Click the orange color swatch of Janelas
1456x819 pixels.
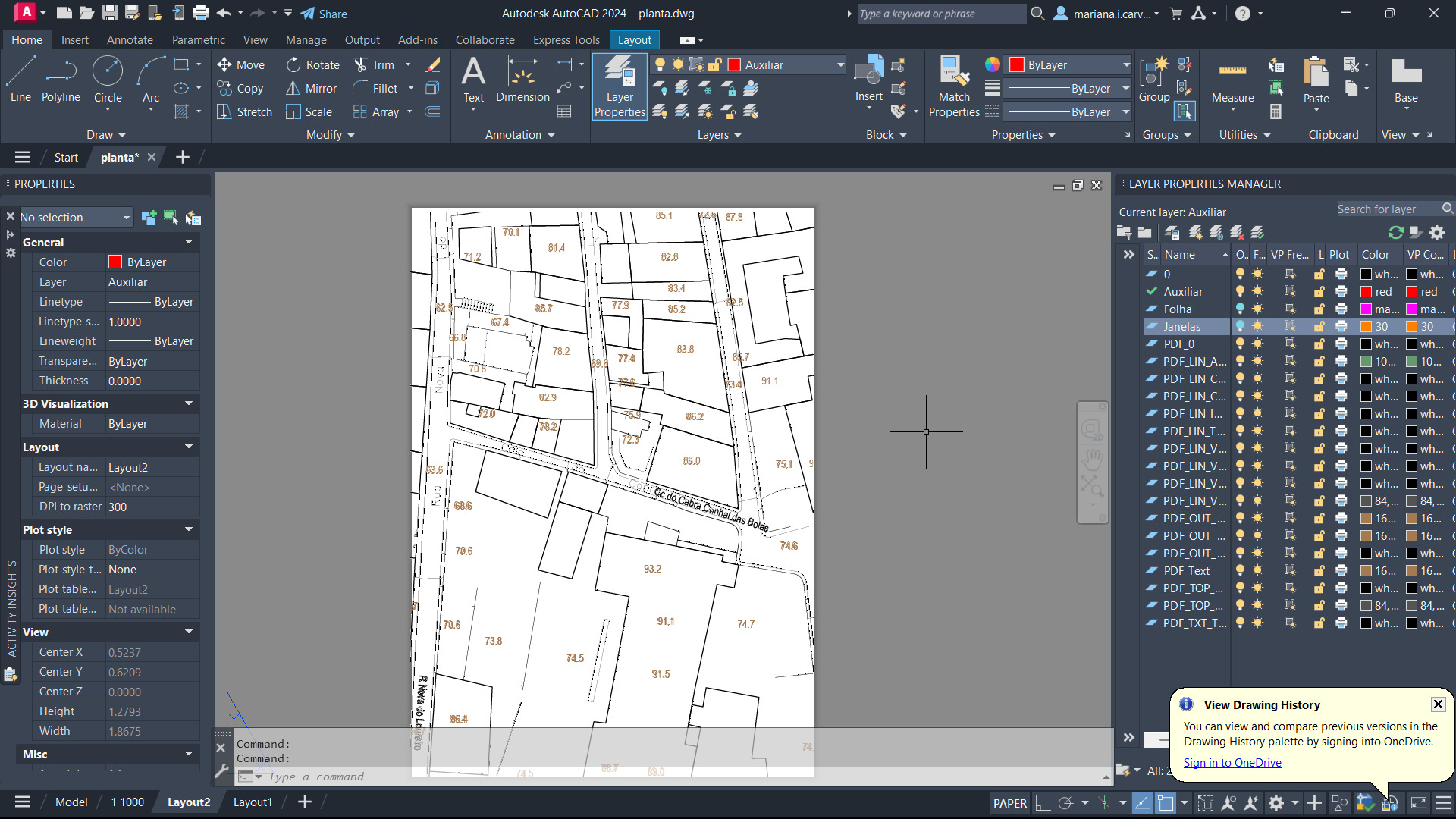pos(1367,327)
